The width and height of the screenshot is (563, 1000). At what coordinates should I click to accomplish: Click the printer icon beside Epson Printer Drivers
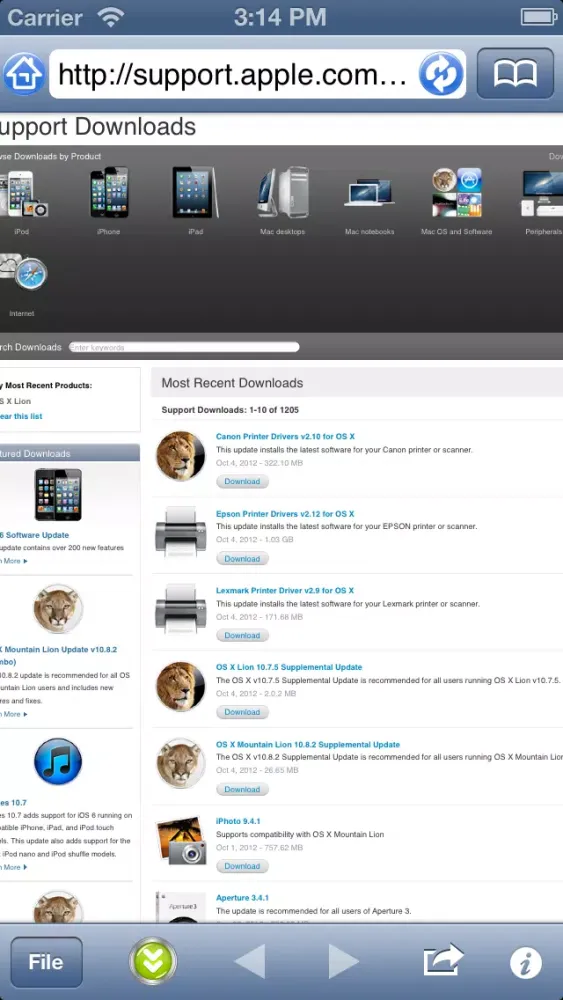click(x=181, y=531)
